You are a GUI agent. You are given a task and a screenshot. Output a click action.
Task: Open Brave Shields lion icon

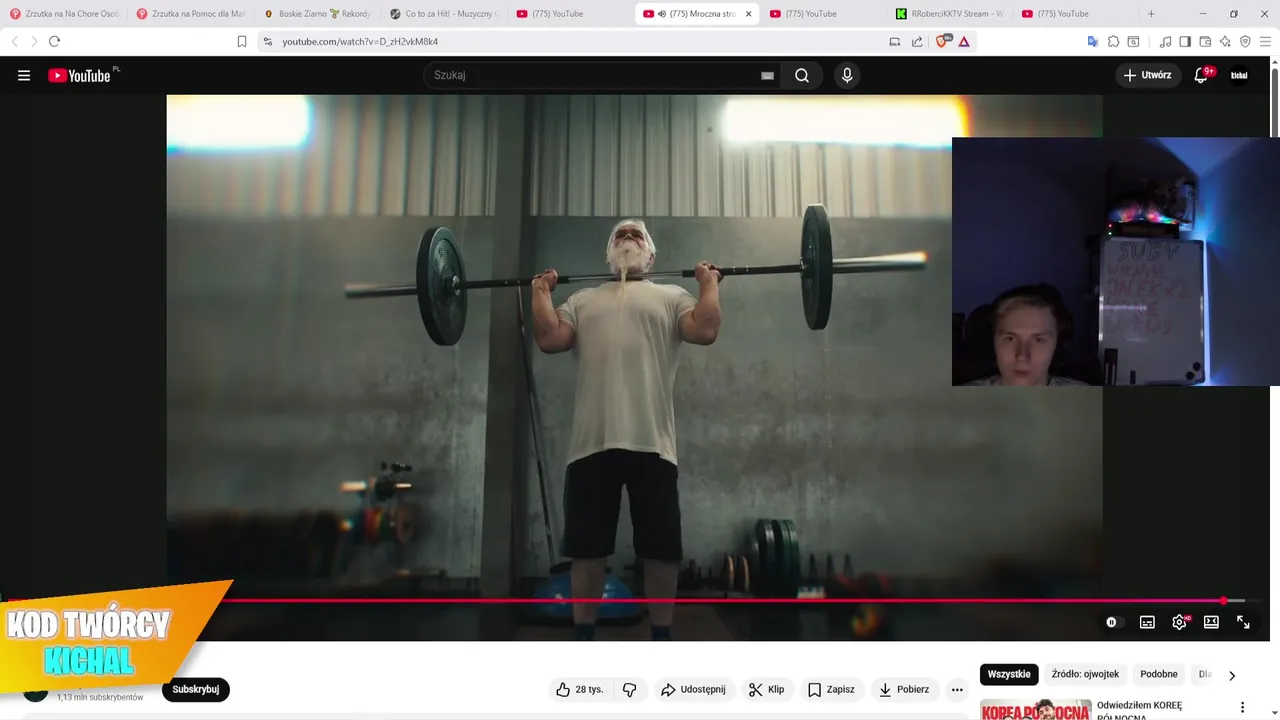coord(942,41)
